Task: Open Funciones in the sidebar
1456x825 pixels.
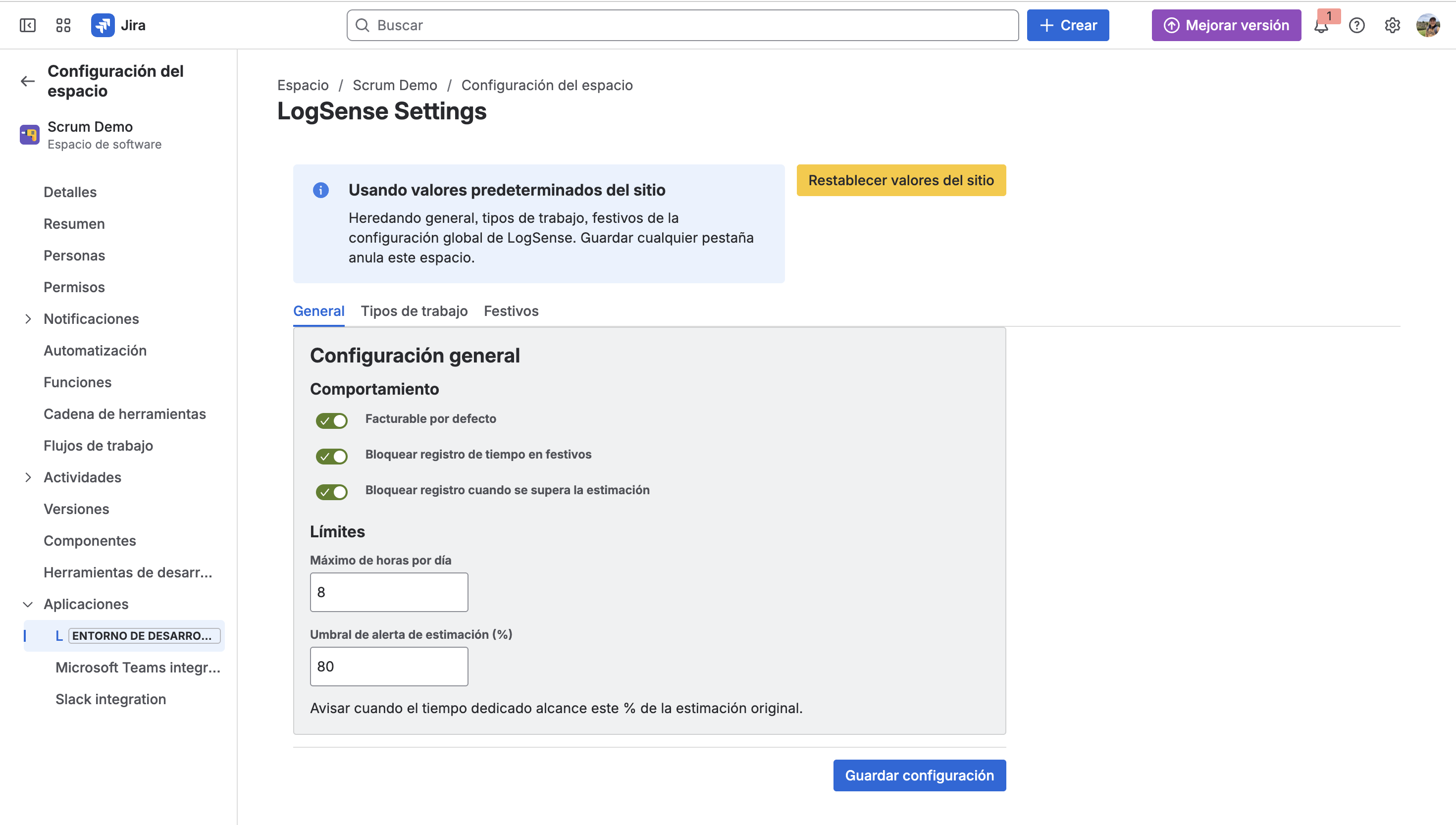Action: point(78,382)
